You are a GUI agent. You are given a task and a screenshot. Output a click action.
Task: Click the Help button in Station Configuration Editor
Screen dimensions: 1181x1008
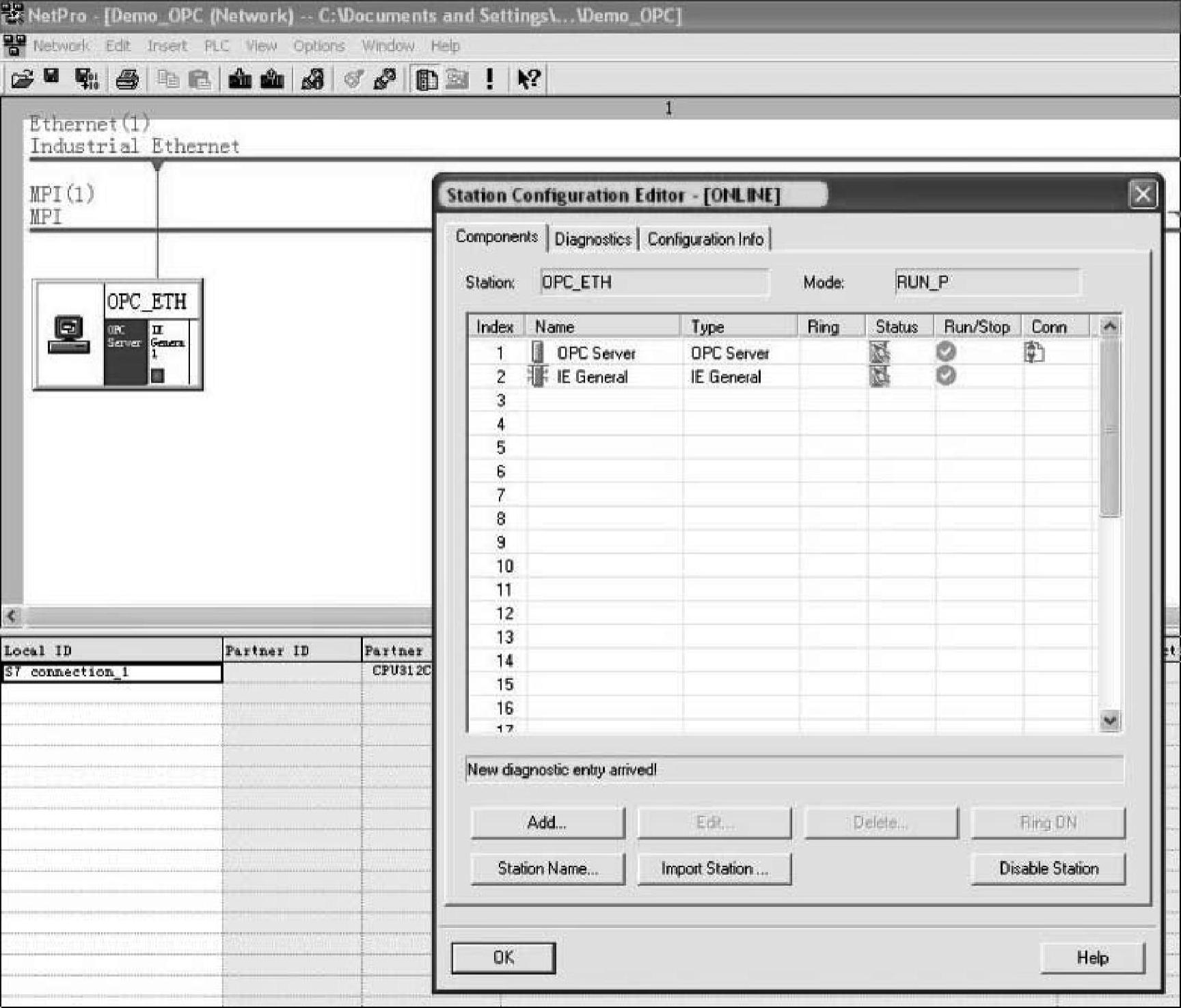click(1092, 958)
